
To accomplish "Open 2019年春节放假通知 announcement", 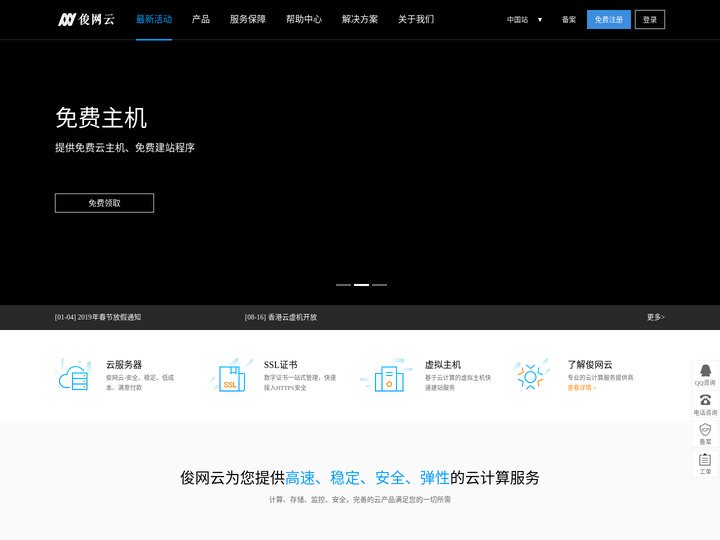I will coord(98,317).
